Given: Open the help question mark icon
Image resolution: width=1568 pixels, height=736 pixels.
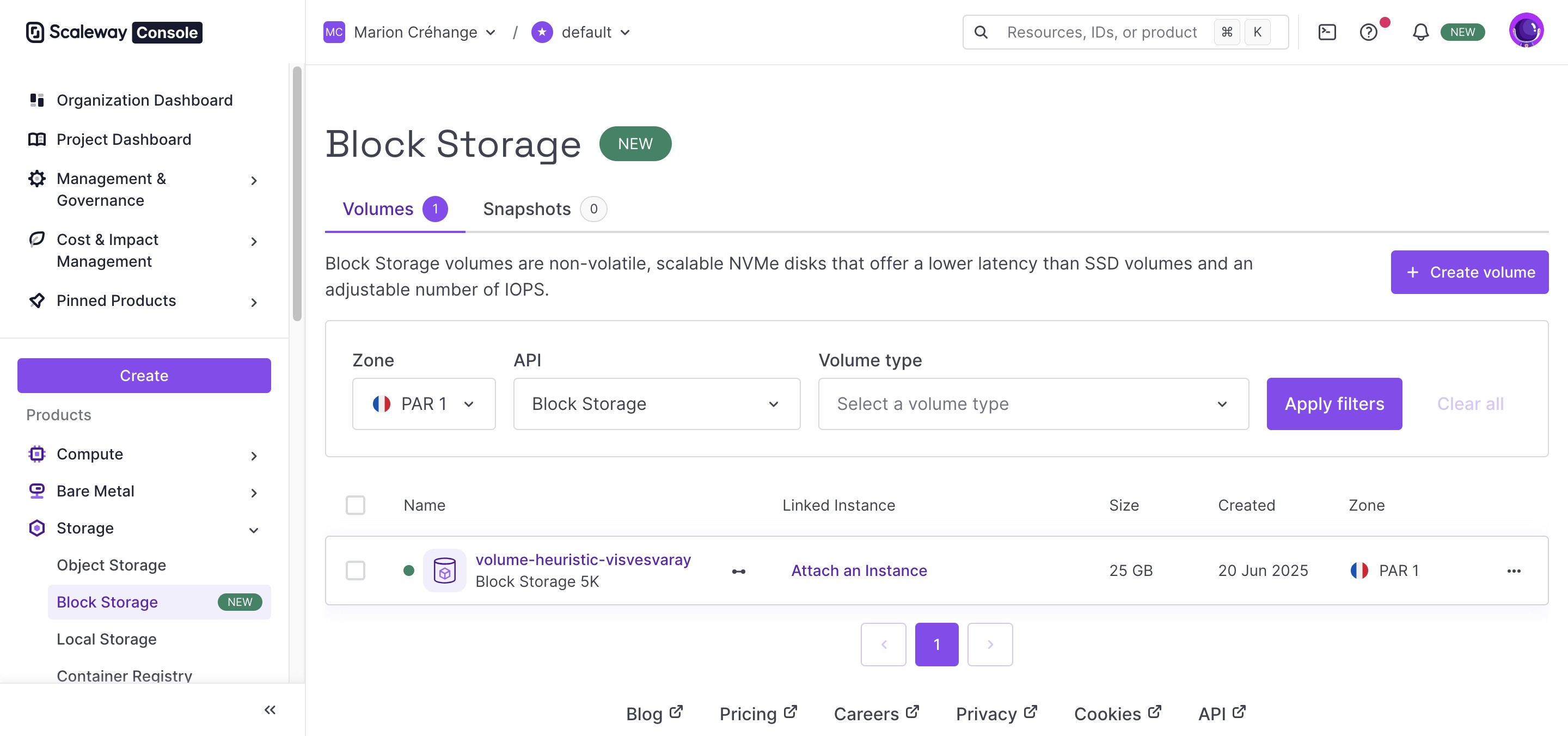Looking at the screenshot, I should pyautogui.click(x=1368, y=32).
